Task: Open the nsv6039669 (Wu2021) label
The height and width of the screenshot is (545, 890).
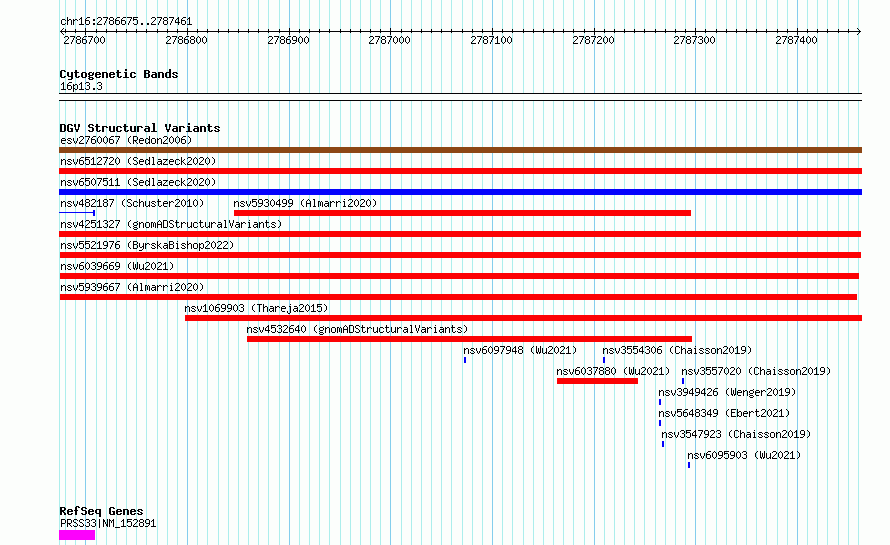Action: point(117,266)
